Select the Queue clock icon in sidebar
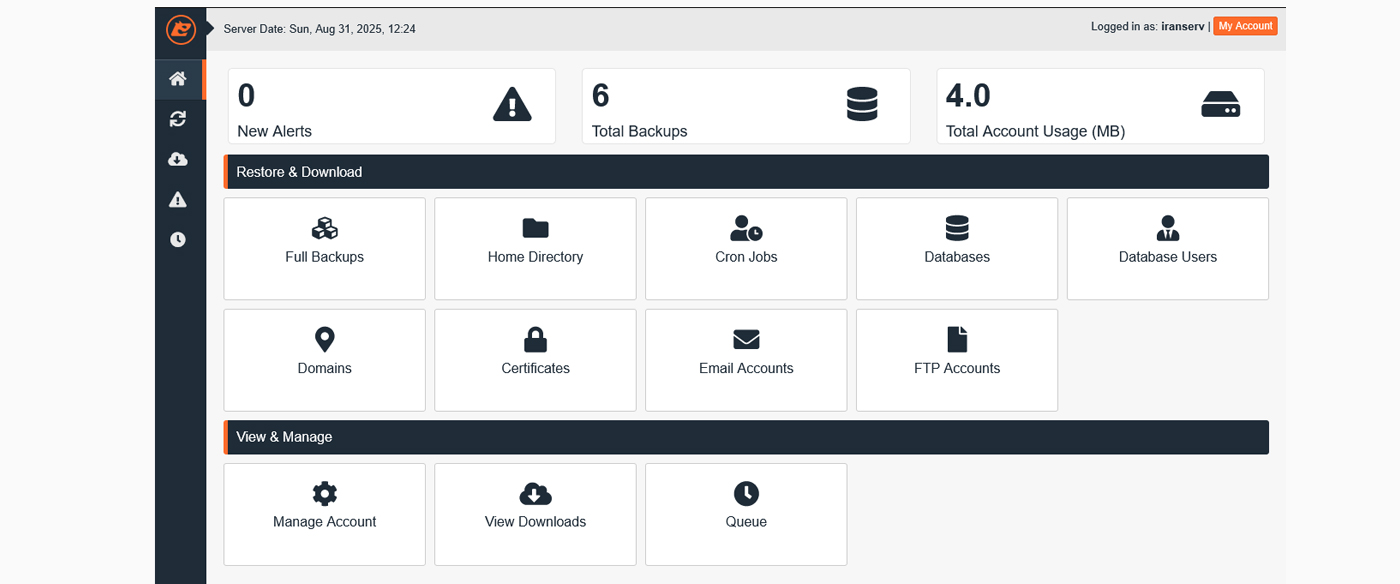 click(178, 238)
